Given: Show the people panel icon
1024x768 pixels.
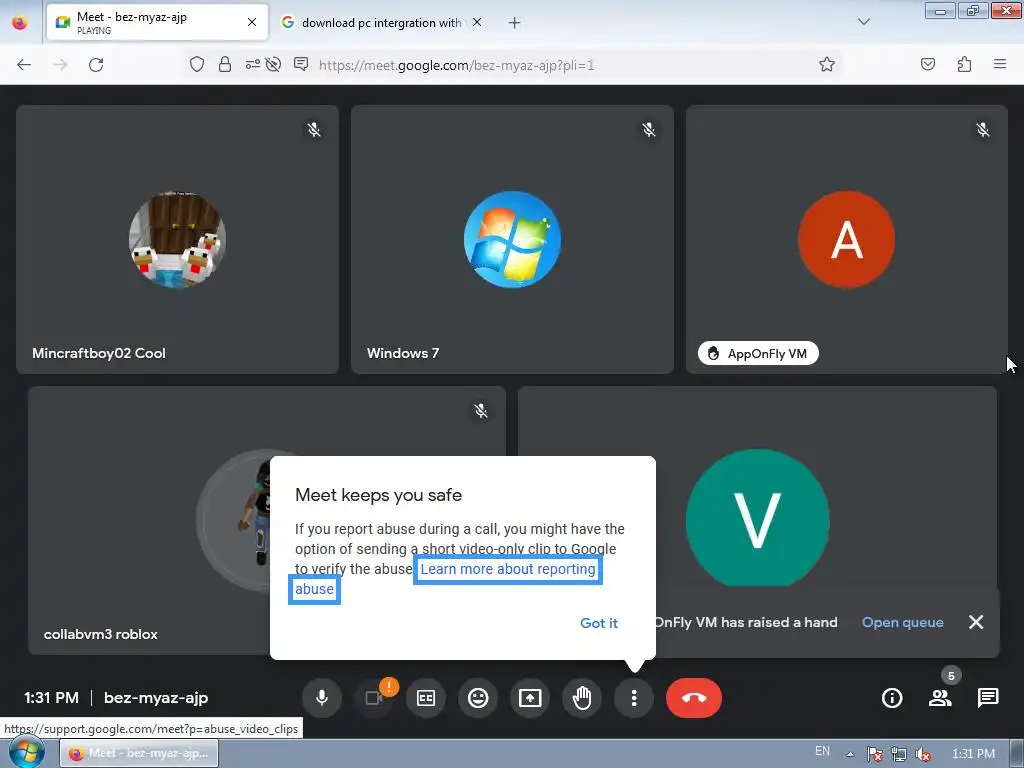Looking at the screenshot, I should pyautogui.click(x=940, y=698).
